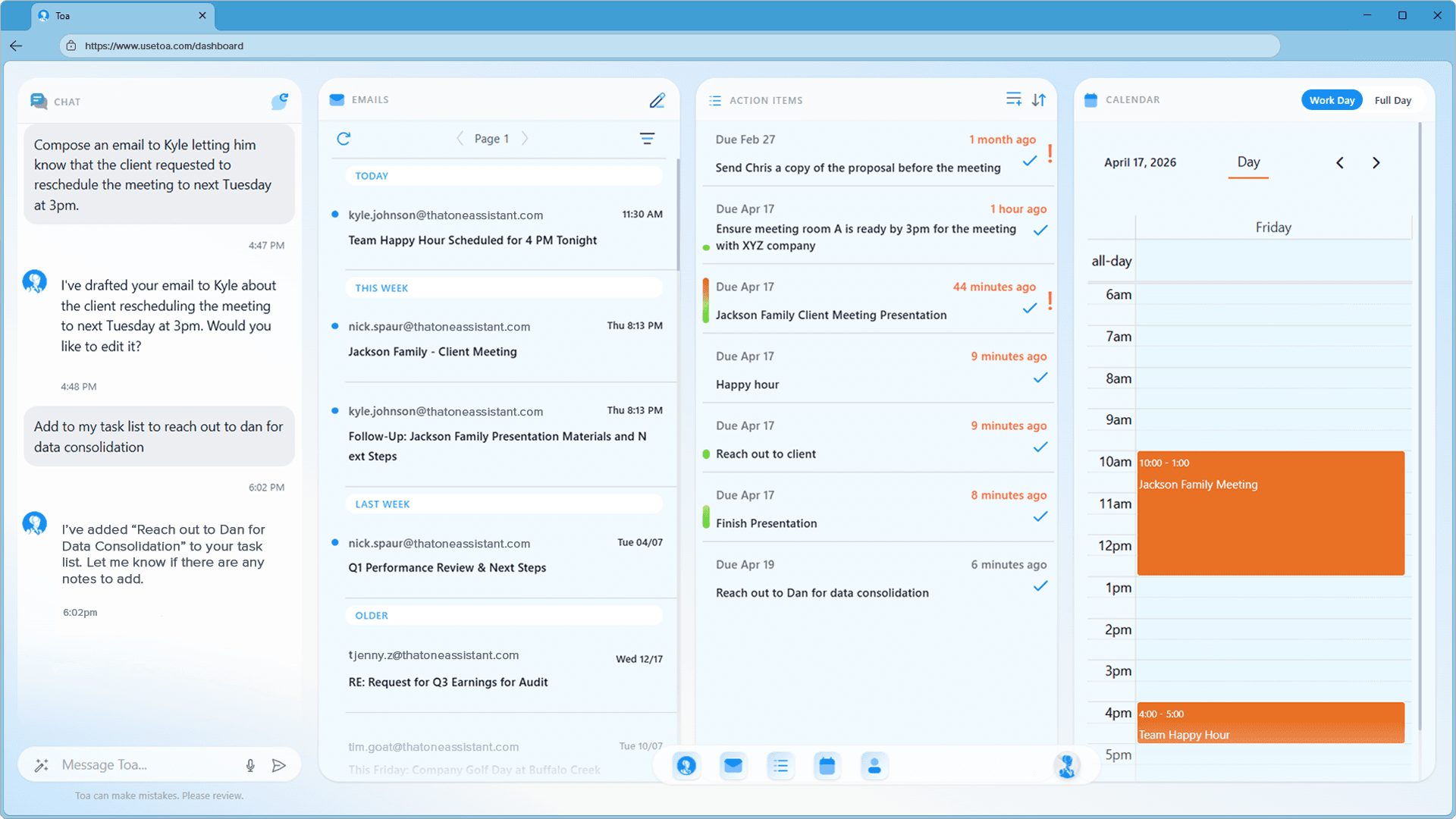
Task: Compose a new email with pencil icon
Action: click(657, 100)
